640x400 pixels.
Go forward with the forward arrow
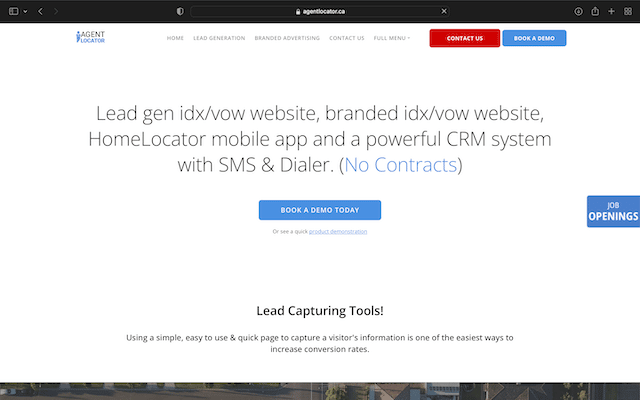(56, 11)
